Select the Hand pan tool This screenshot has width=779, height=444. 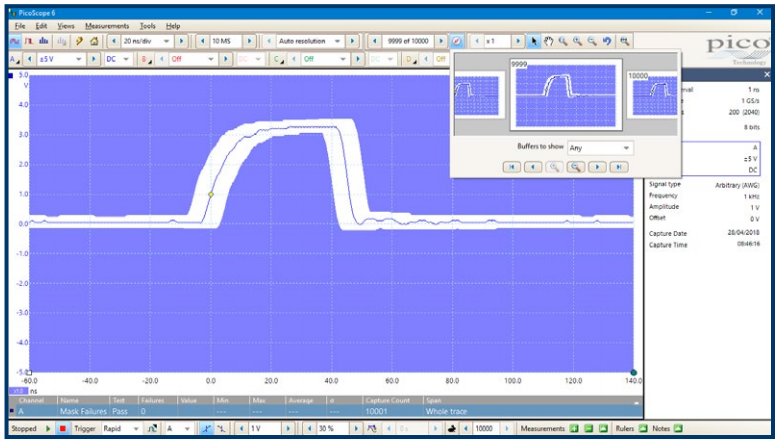pyautogui.click(x=548, y=41)
